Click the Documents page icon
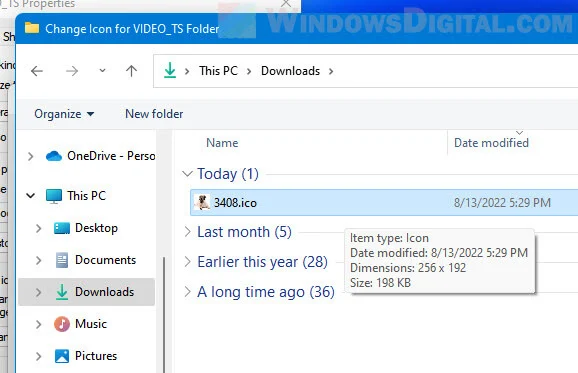Viewport: 578px width, 373px height. pyautogui.click(x=62, y=260)
